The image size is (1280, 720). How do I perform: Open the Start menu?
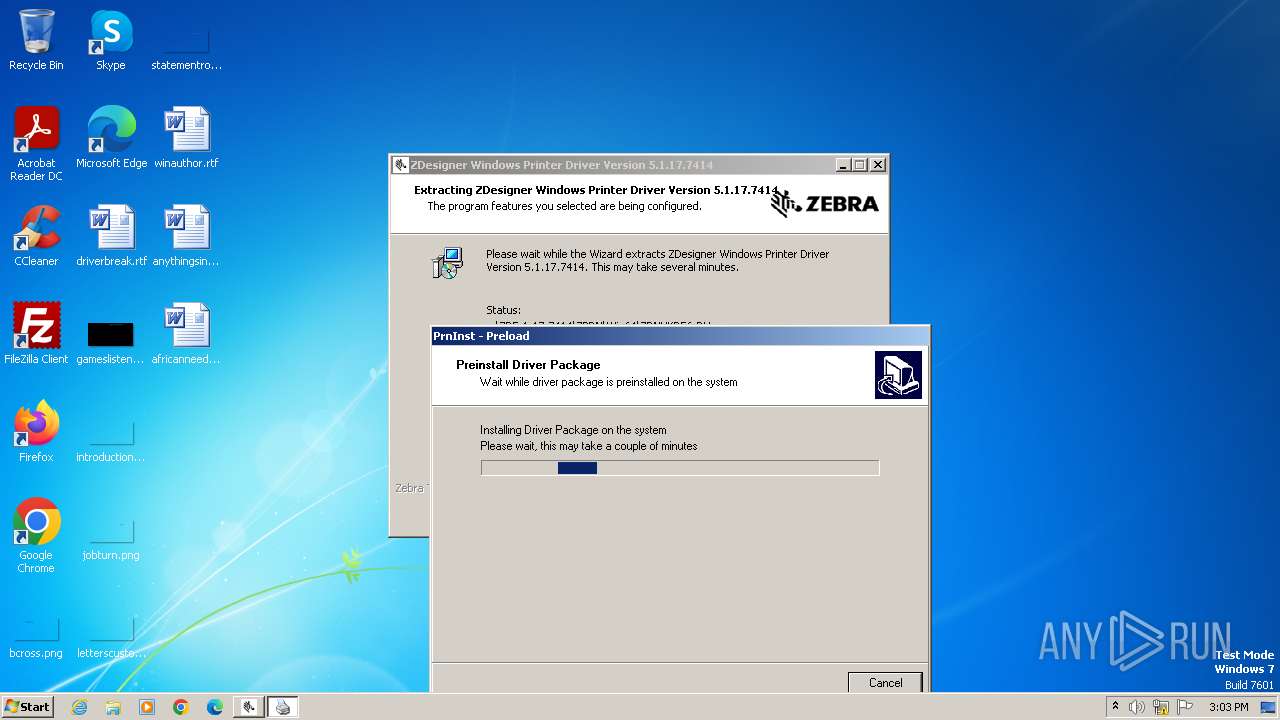click(28, 707)
